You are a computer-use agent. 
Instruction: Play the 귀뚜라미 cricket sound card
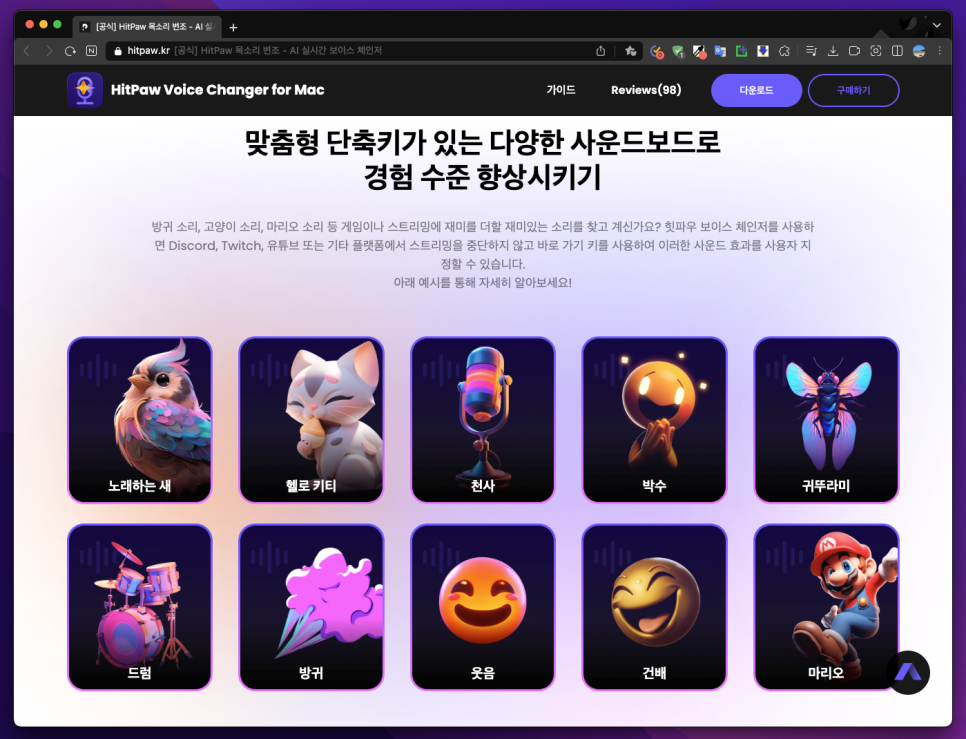[x=826, y=419]
